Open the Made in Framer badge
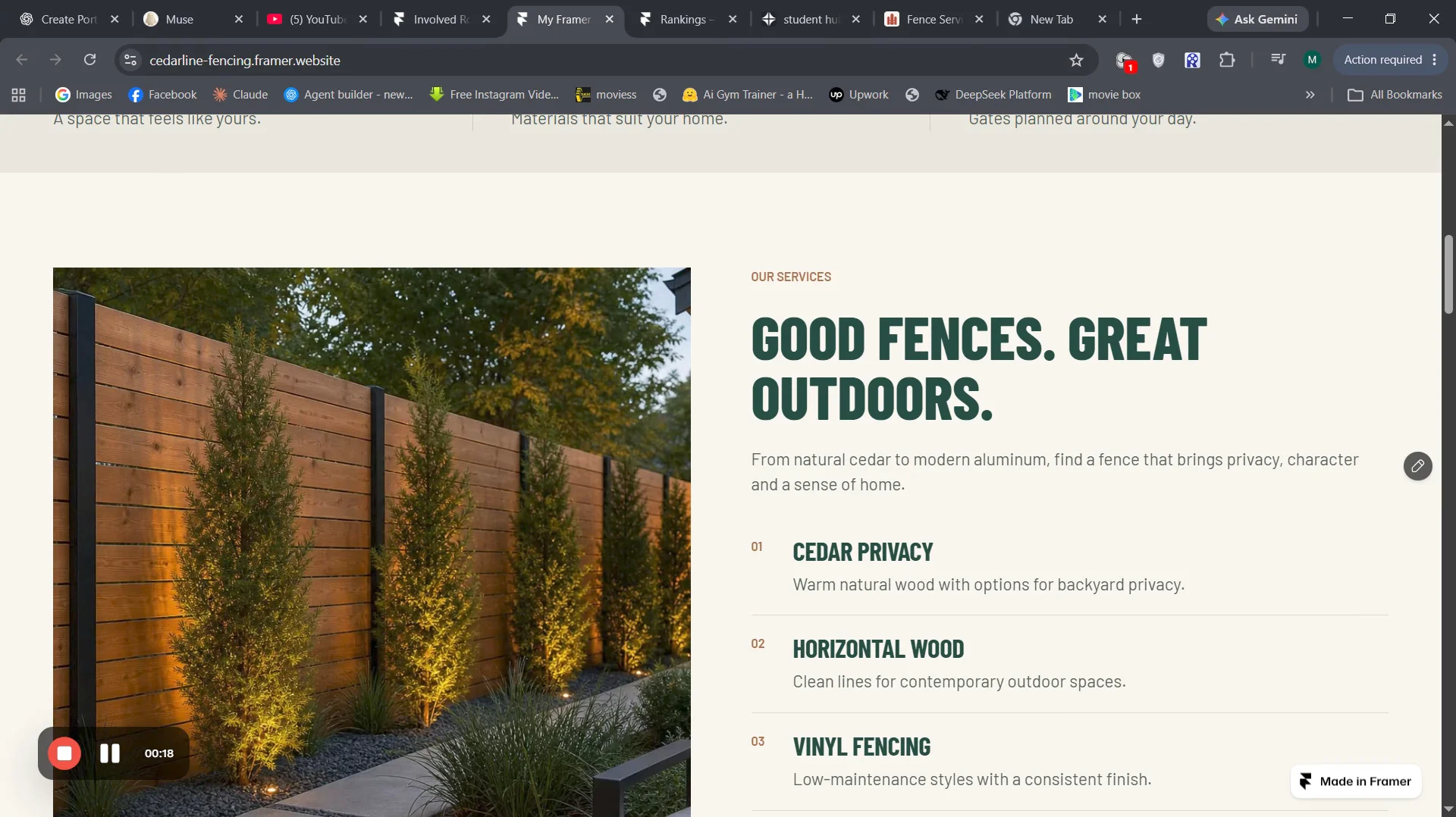The width and height of the screenshot is (1456, 817). point(1356,781)
